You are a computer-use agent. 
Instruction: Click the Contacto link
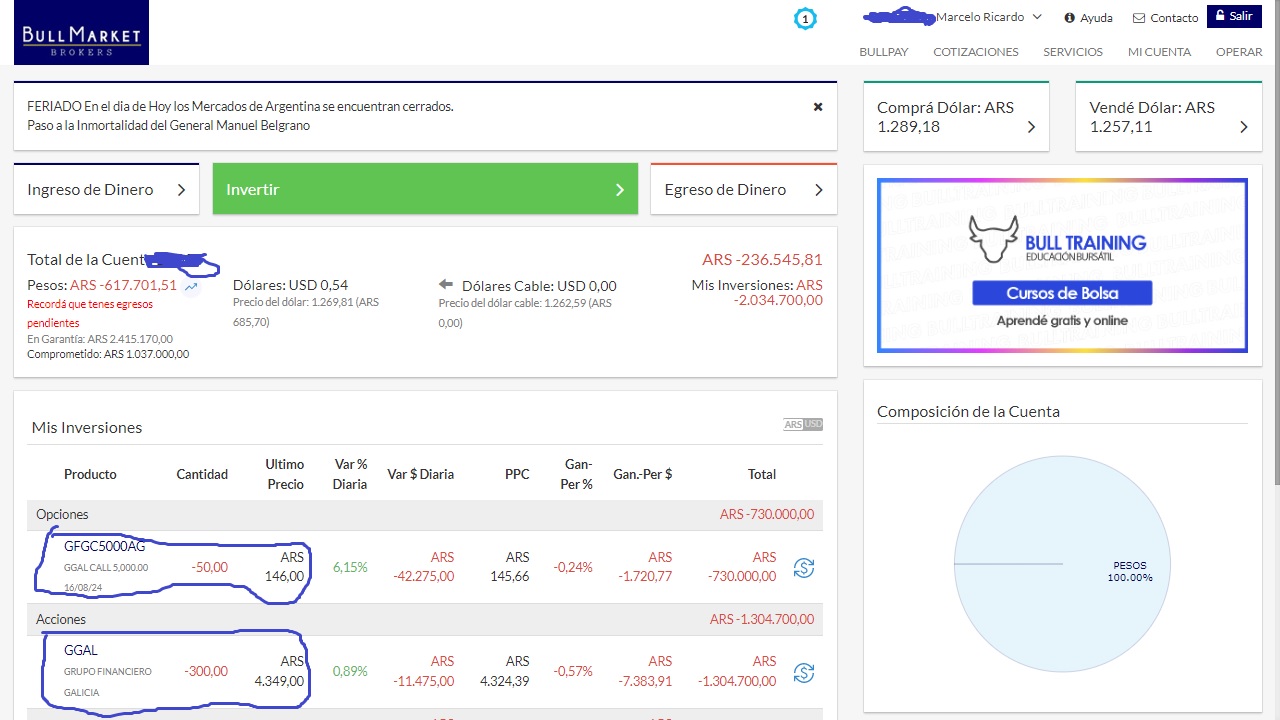click(x=1174, y=18)
